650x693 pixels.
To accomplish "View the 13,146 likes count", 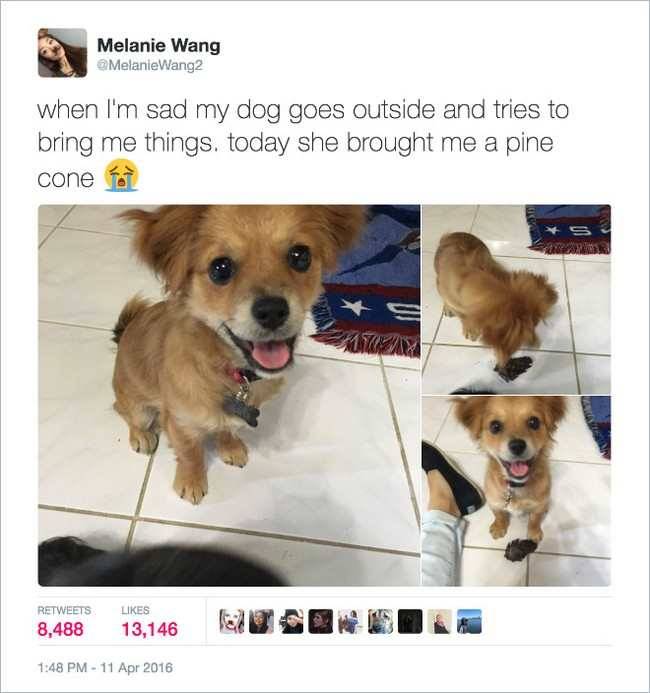I will tap(150, 629).
